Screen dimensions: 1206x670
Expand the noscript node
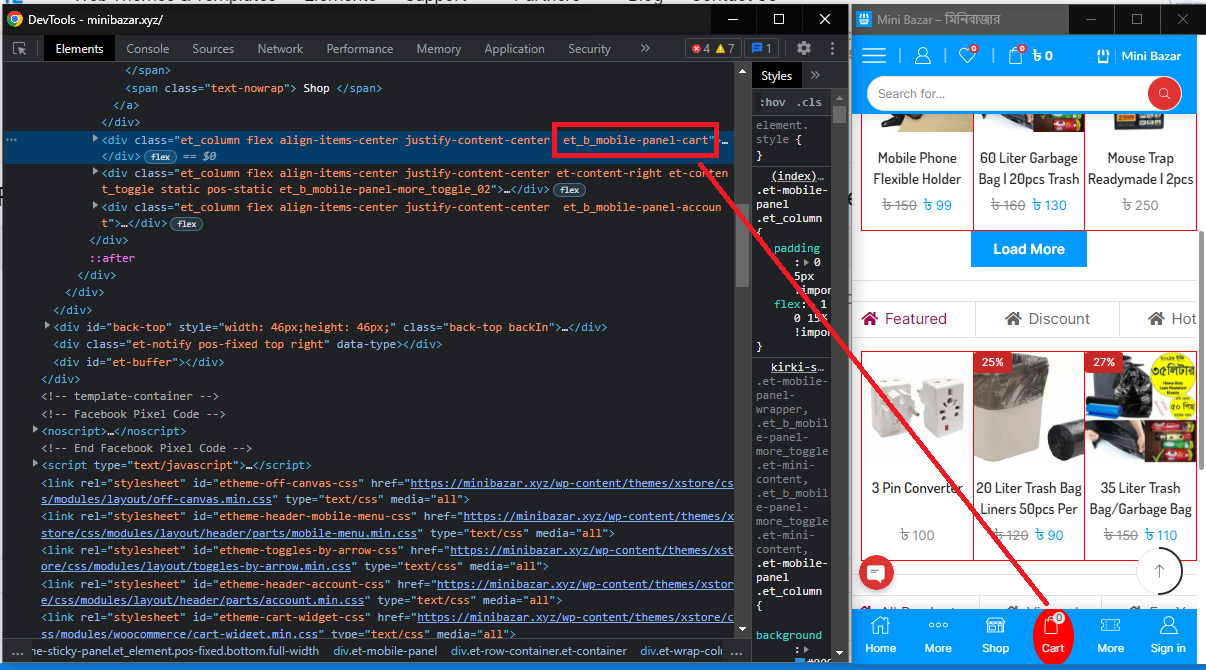point(35,430)
